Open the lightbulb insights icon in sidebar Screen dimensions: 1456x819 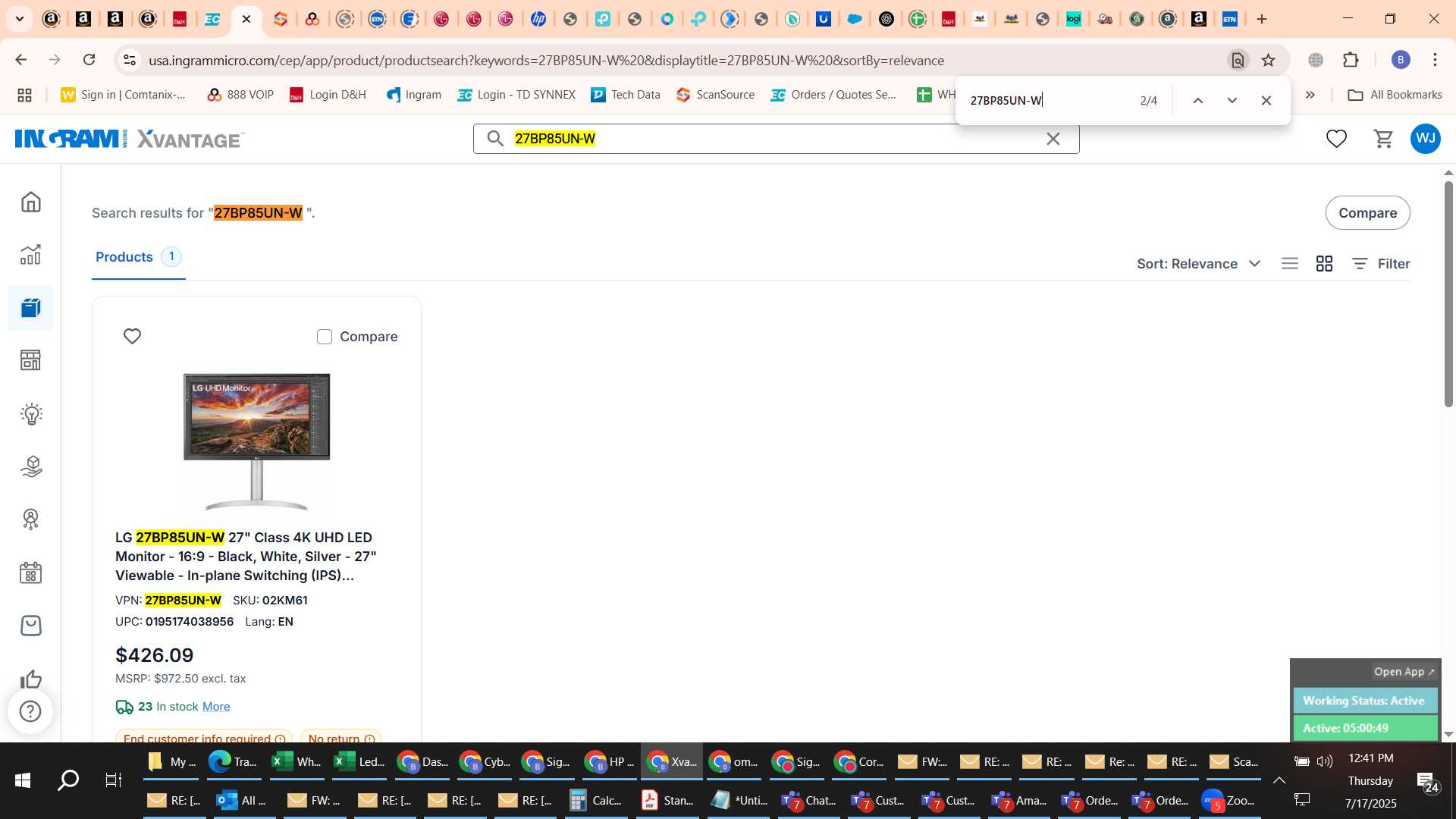tap(30, 414)
